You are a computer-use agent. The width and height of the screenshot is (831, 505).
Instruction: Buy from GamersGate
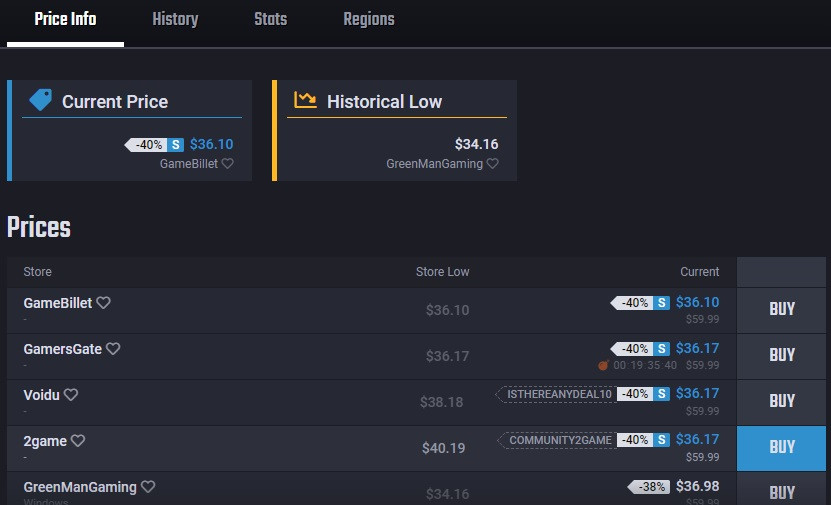(x=781, y=356)
